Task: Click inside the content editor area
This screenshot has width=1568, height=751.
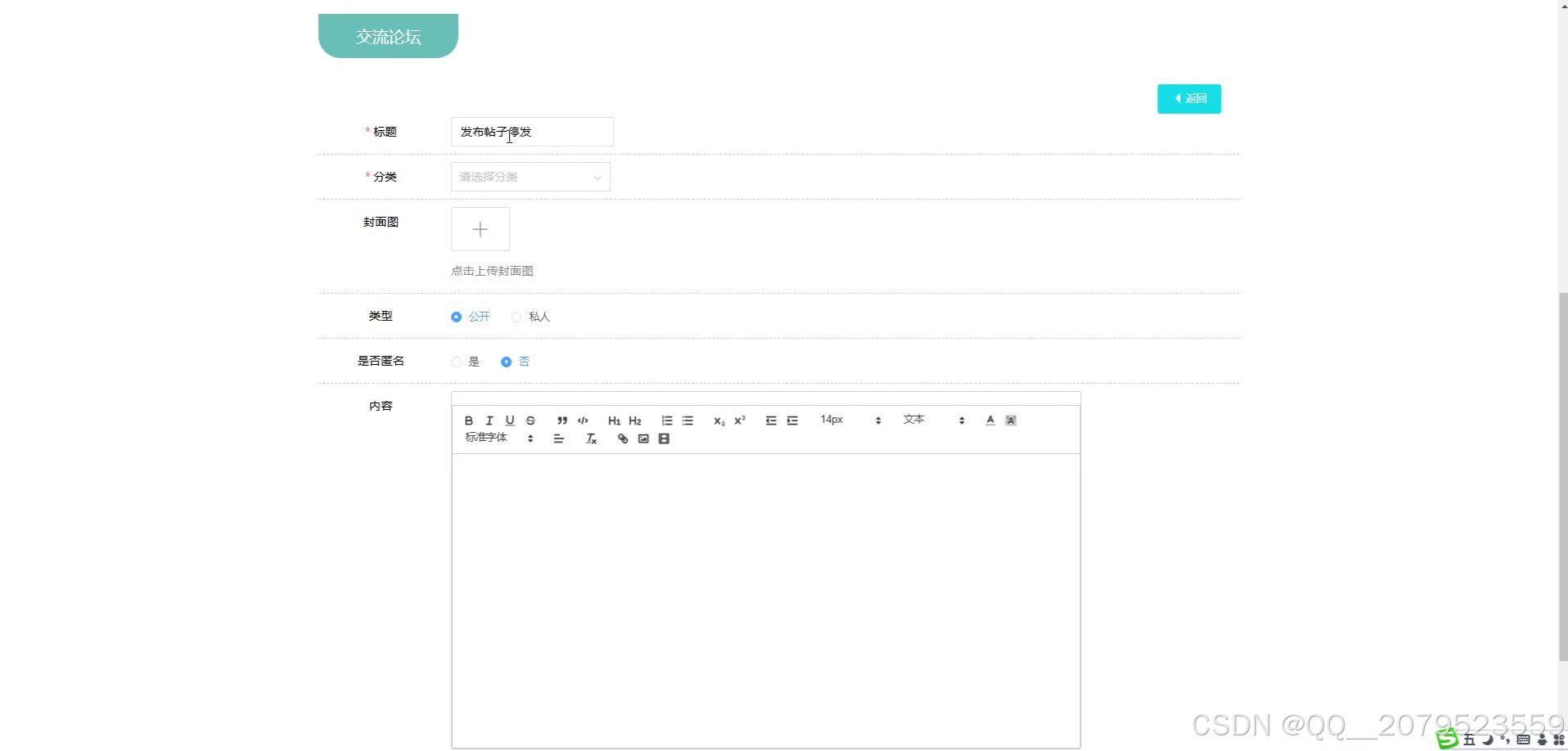Action: 766,600
